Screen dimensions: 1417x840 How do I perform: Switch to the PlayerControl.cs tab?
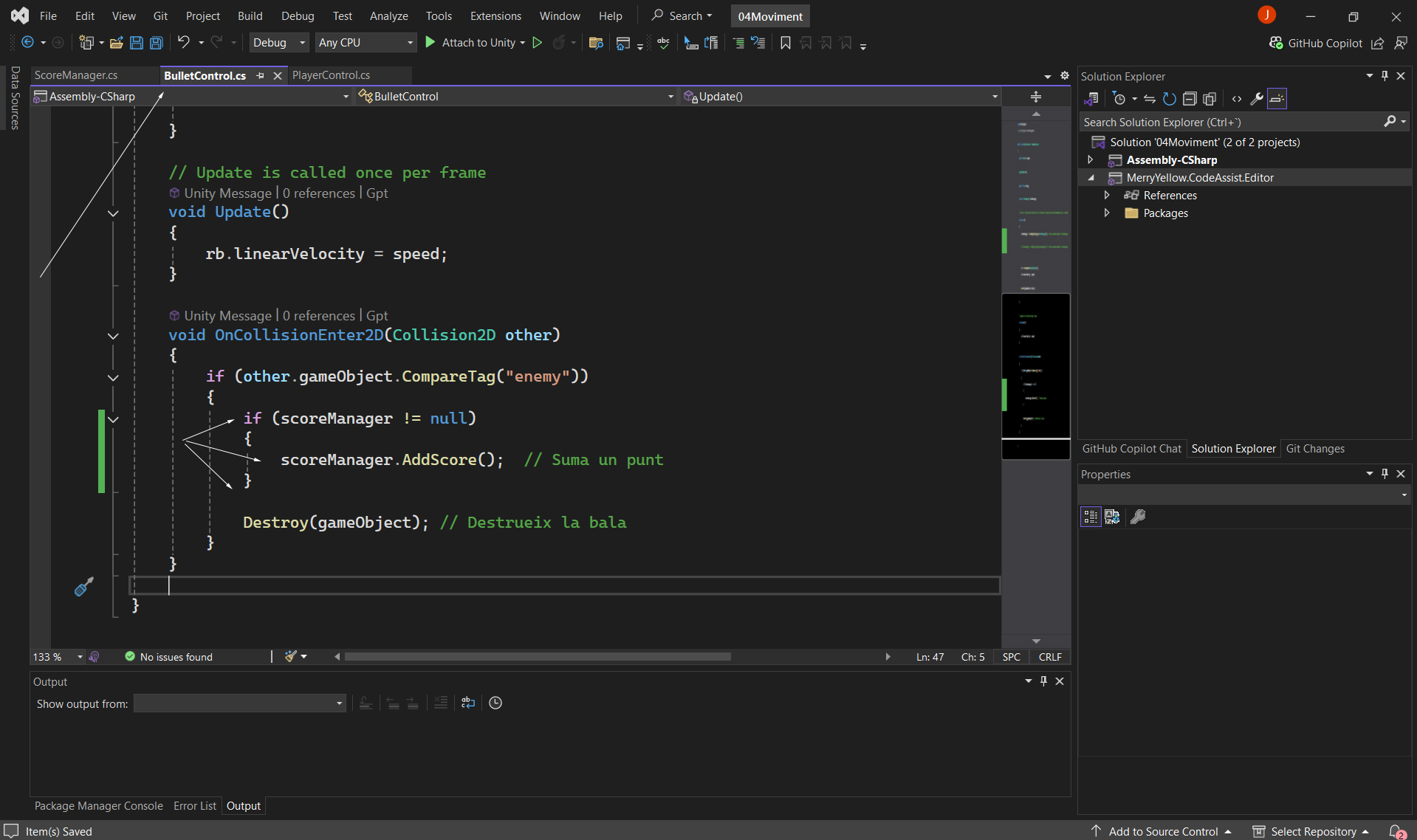coord(332,75)
